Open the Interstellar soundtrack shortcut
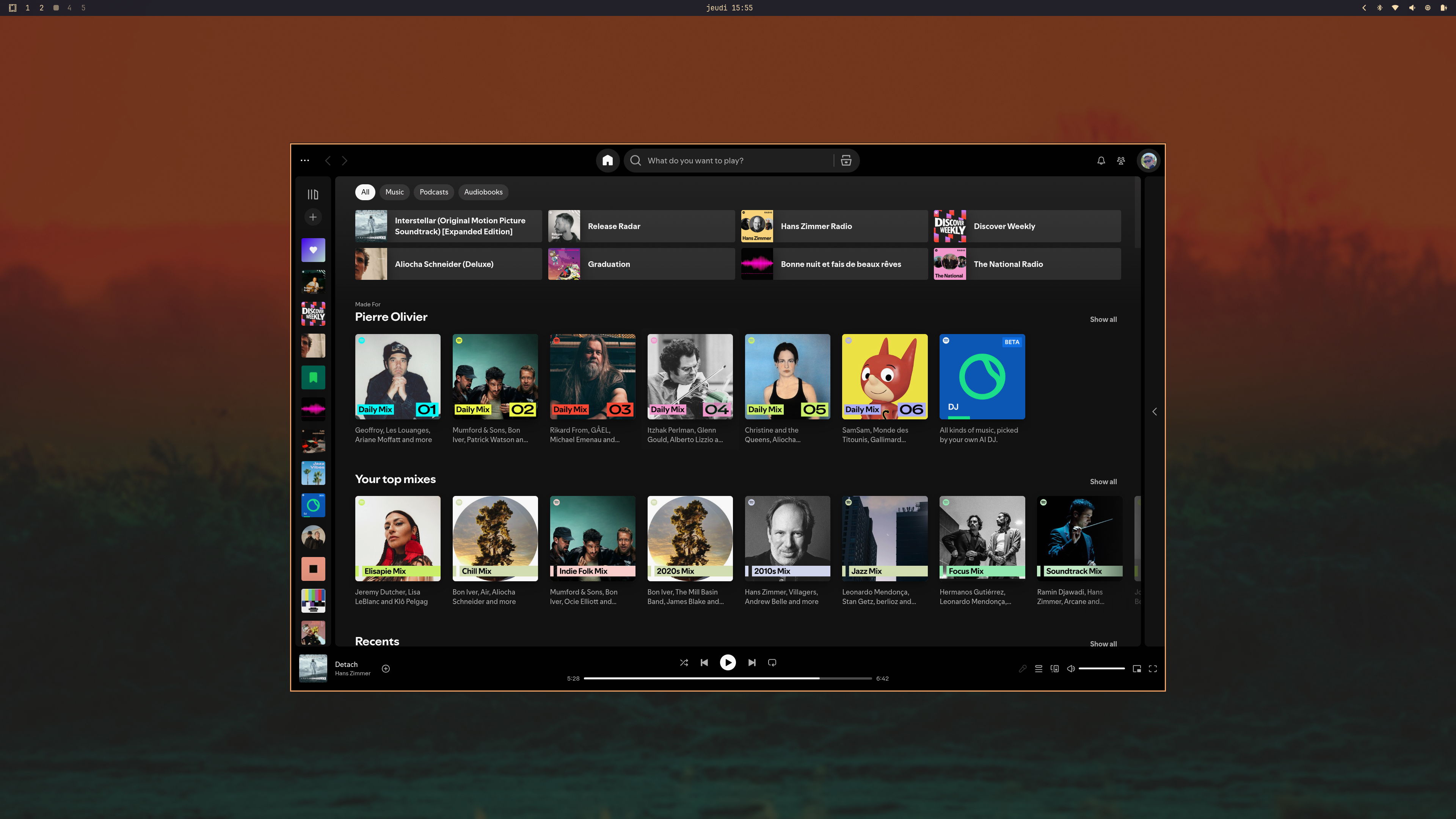The width and height of the screenshot is (1456, 819). point(448,226)
